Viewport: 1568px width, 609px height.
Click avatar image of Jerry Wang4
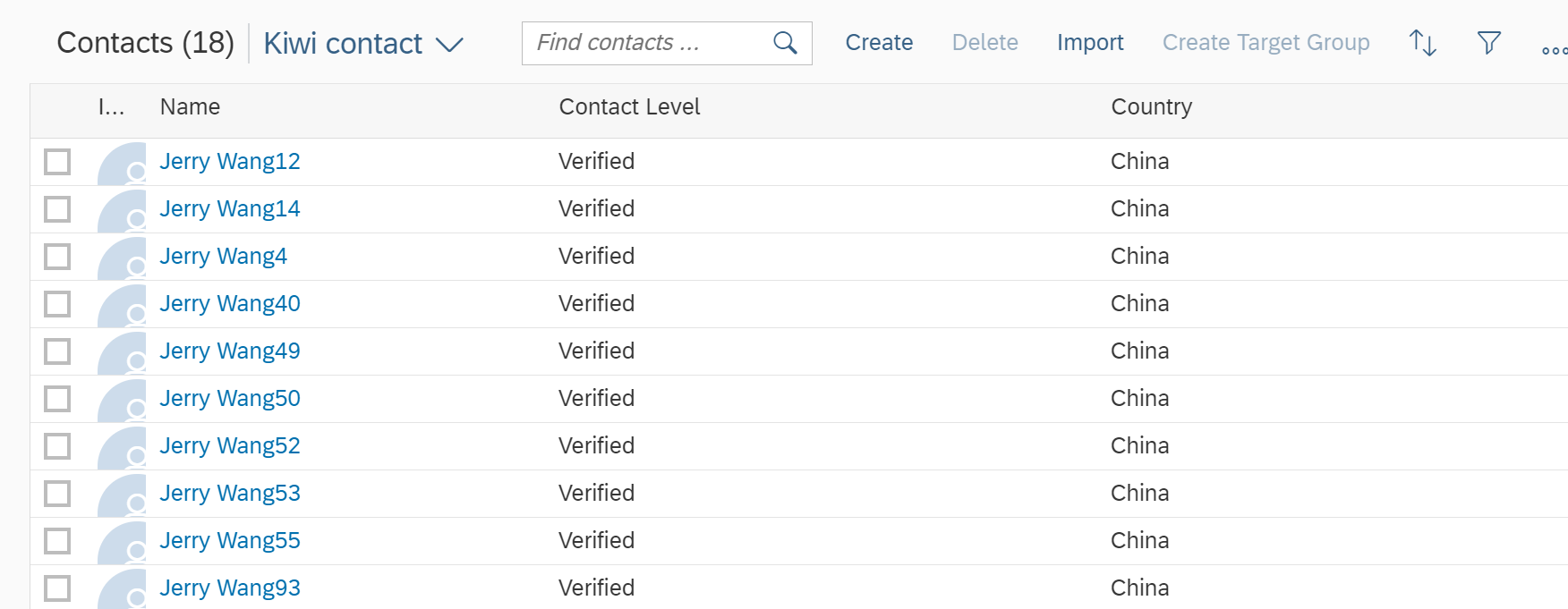pyautogui.click(x=122, y=258)
